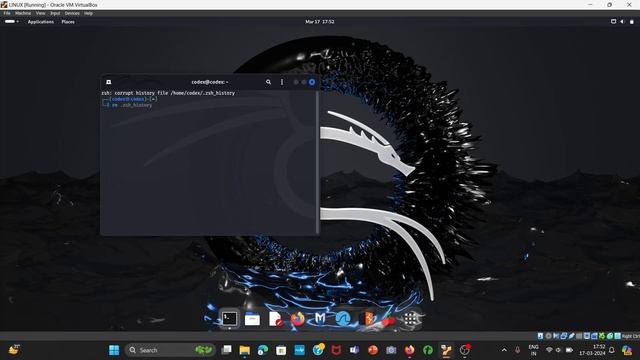Launch the text editor icon in the dock
640x360 pixels.
(276, 319)
